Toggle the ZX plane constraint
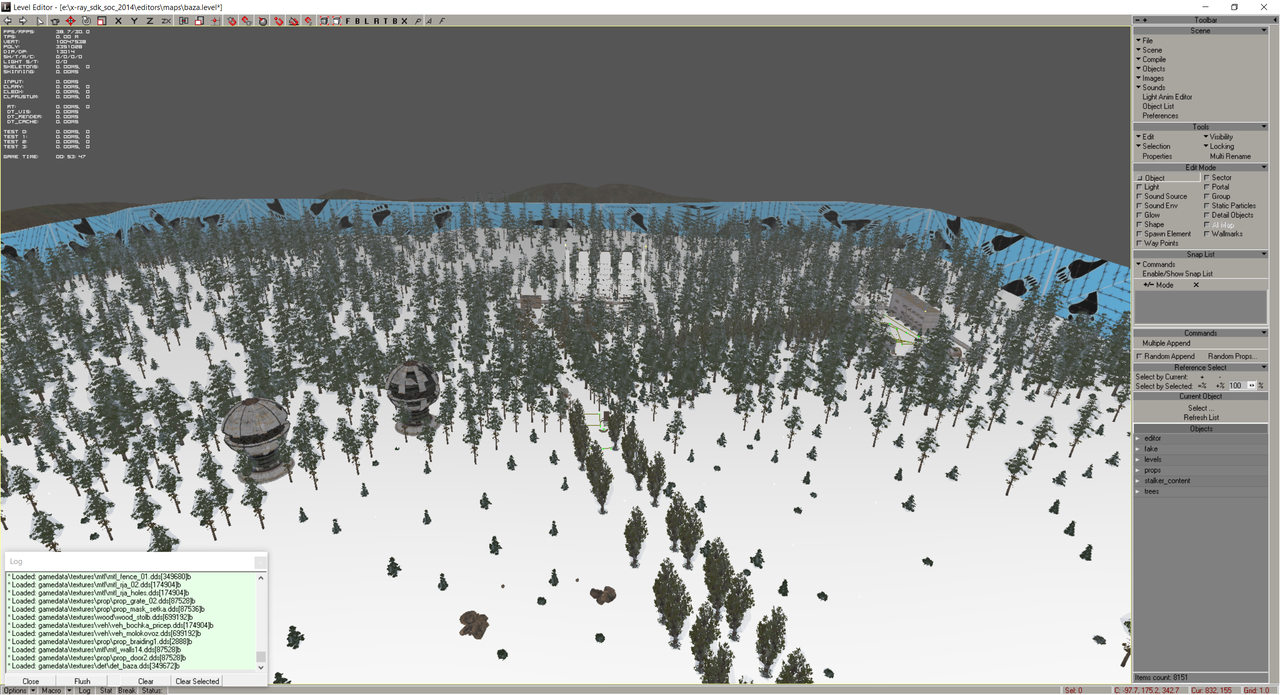 (x=166, y=21)
